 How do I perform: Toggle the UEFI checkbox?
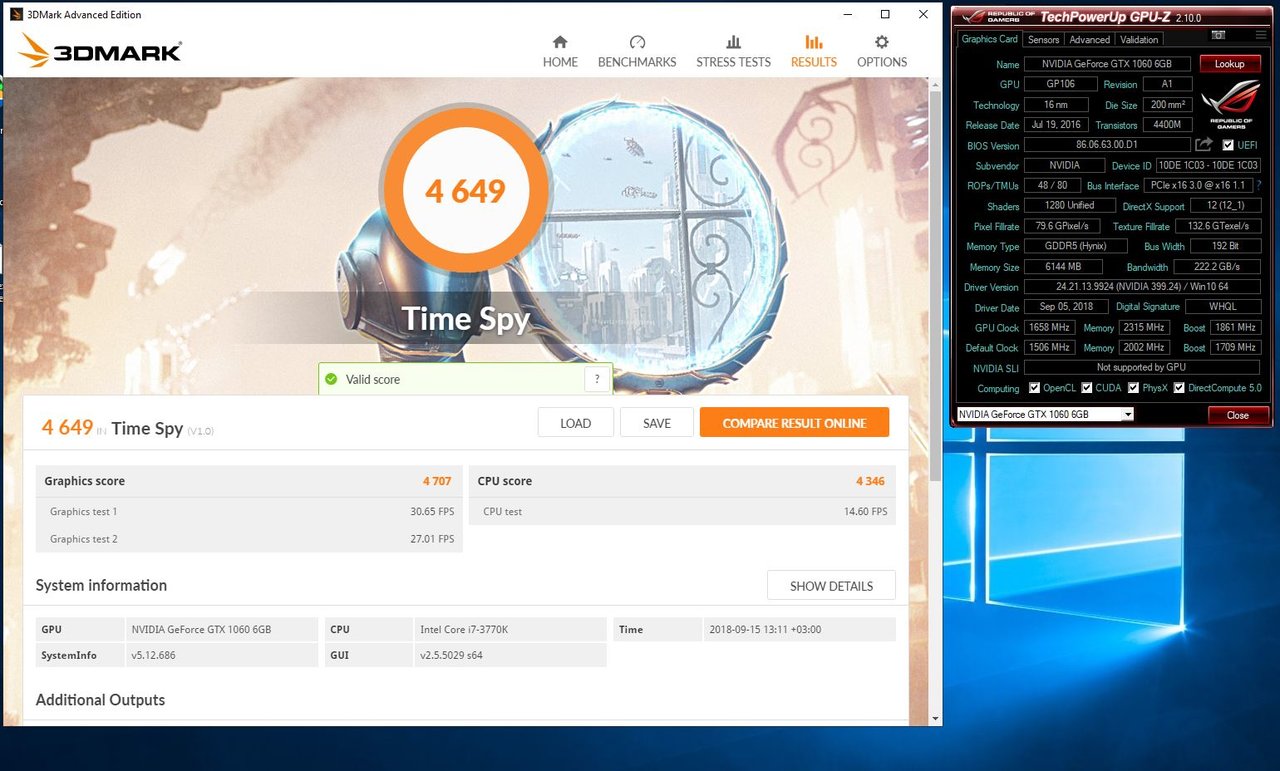[x=1228, y=145]
